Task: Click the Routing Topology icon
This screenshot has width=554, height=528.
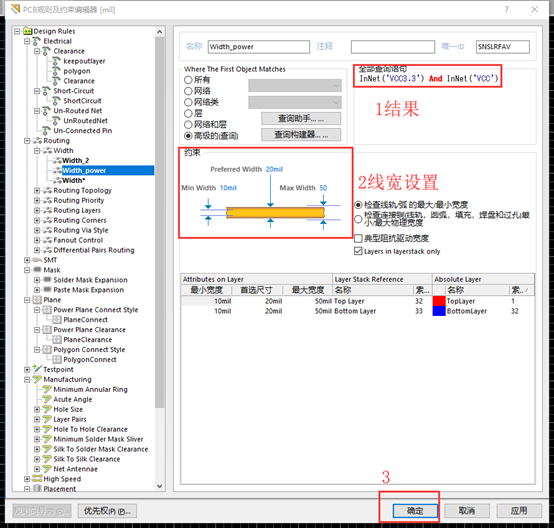Action: pyautogui.click(x=47, y=190)
